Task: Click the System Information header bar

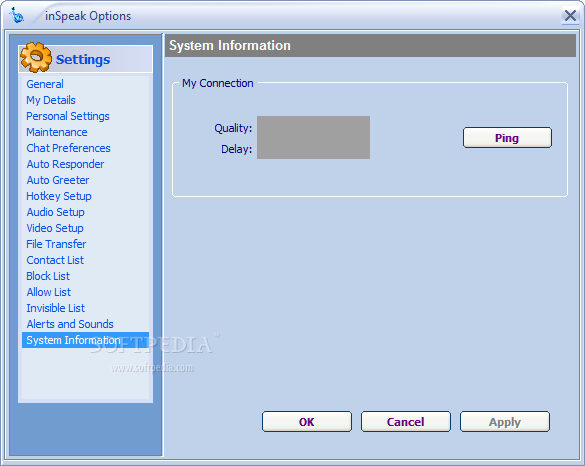Action: (370, 46)
